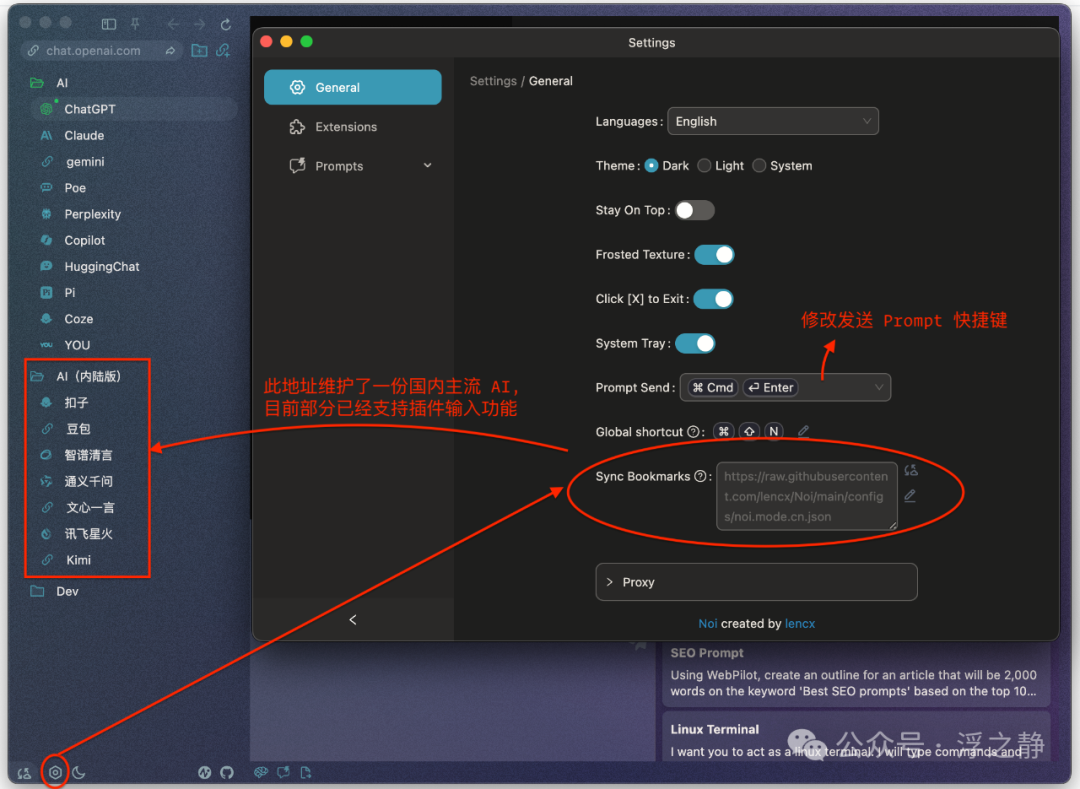Image resolution: width=1080 pixels, height=789 pixels.
Task: Reload the page with the refresh icon
Action: (x=226, y=24)
